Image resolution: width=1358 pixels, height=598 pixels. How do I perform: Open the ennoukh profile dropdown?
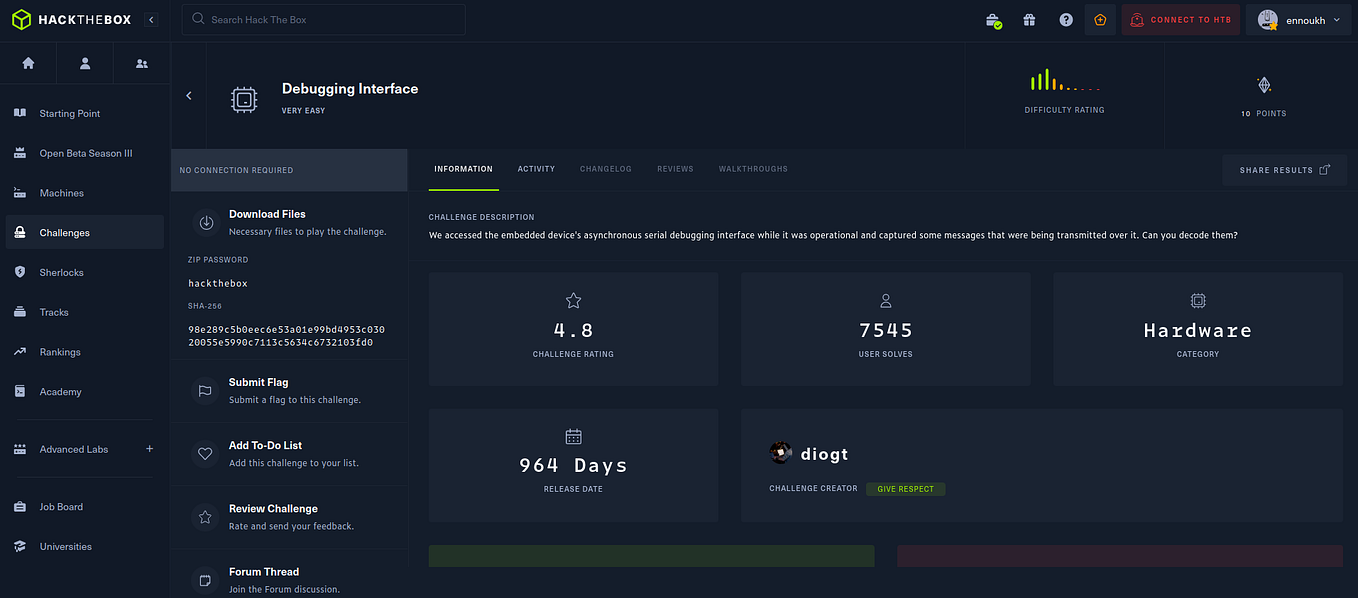[1297, 19]
